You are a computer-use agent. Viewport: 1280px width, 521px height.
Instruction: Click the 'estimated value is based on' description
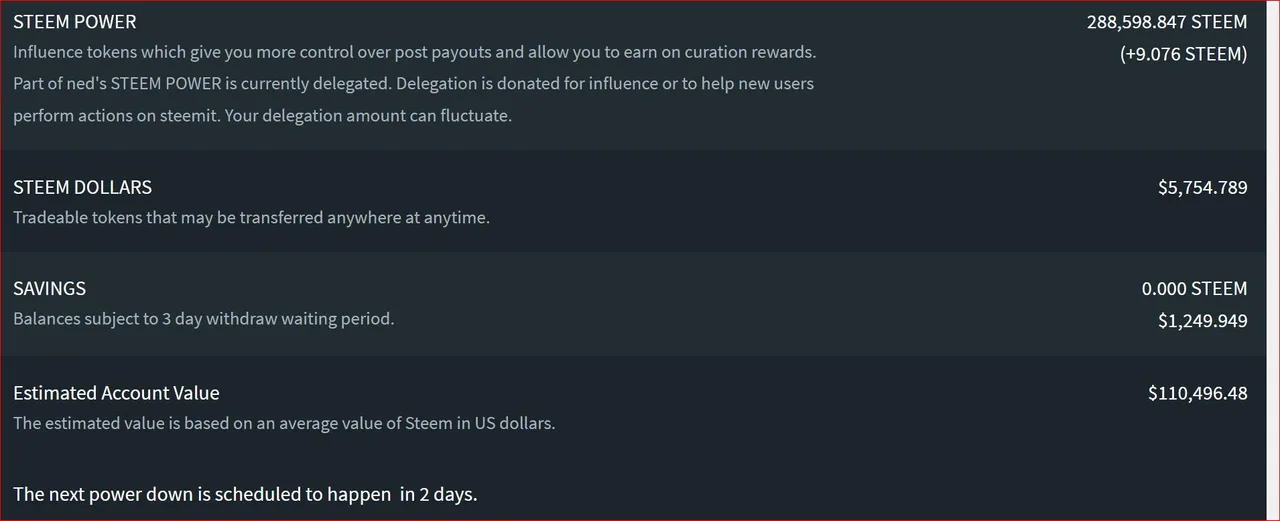pyautogui.click(x=284, y=423)
